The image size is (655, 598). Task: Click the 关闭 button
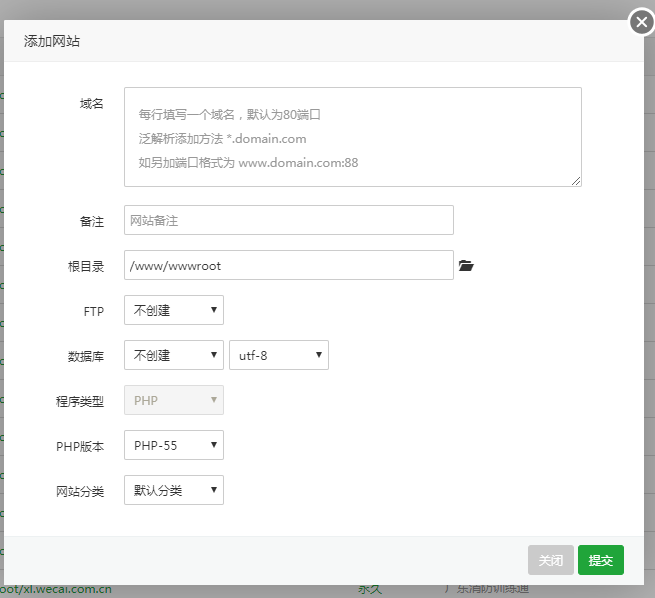551,560
